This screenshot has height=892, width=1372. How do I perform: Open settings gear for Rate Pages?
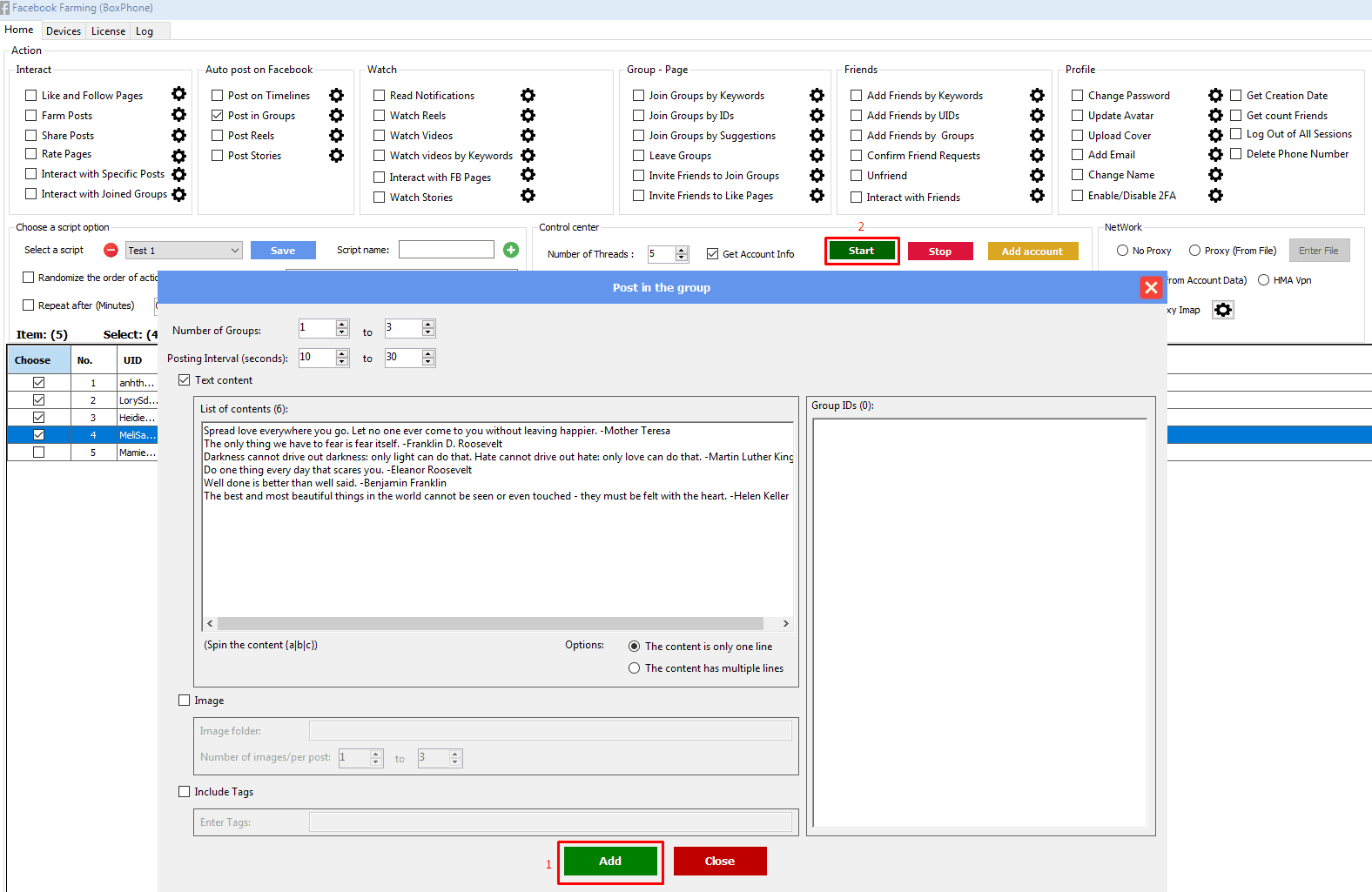point(178,156)
